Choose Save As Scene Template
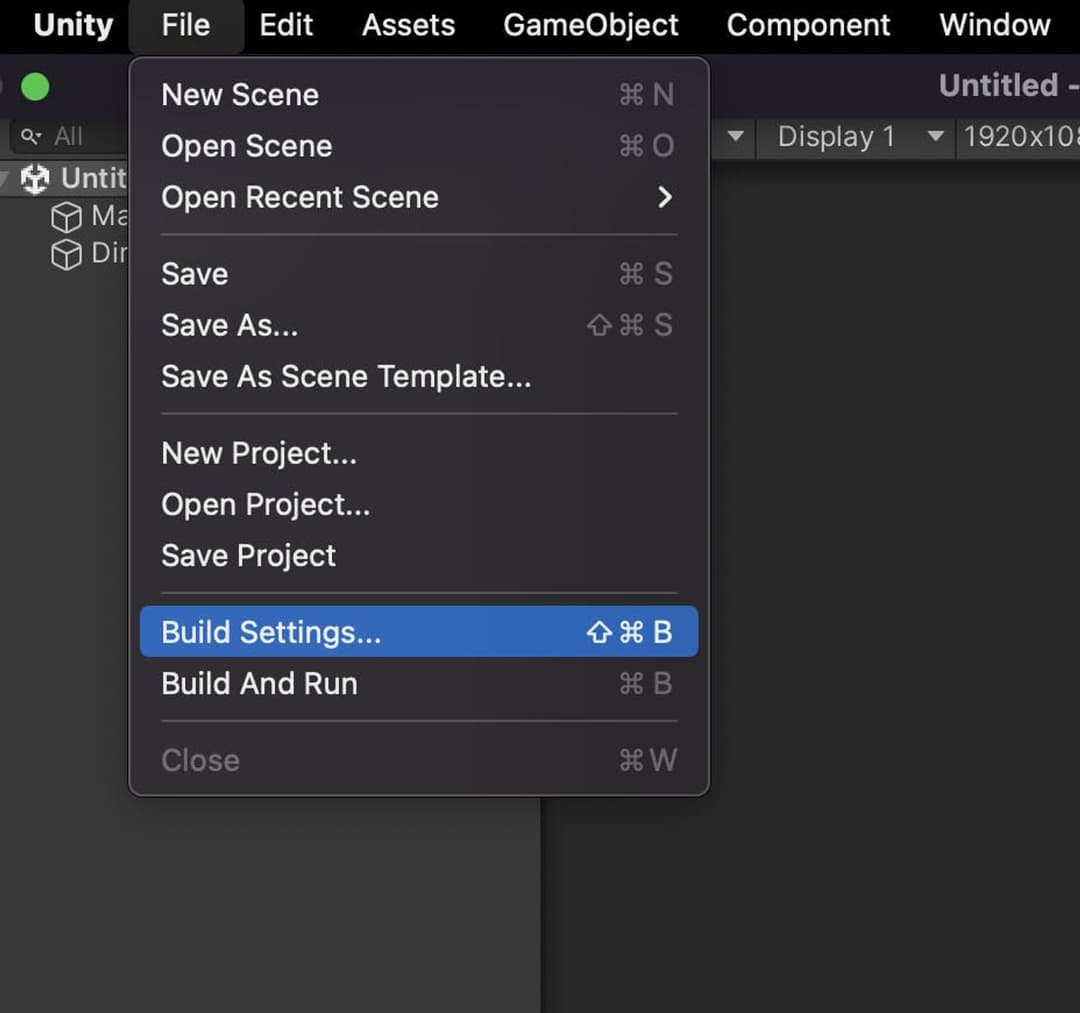The width and height of the screenshot is (1080, 1013). point(345,377)
